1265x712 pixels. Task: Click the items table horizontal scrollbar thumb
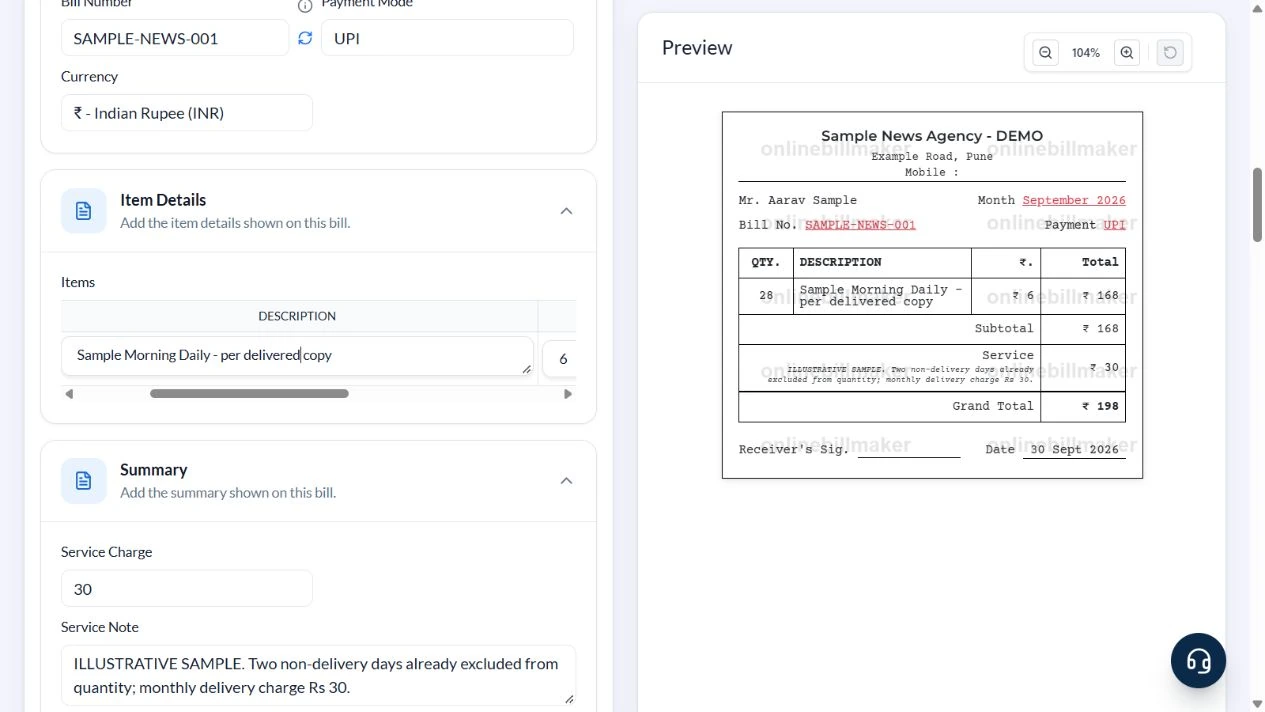click(x=249, y=394)
